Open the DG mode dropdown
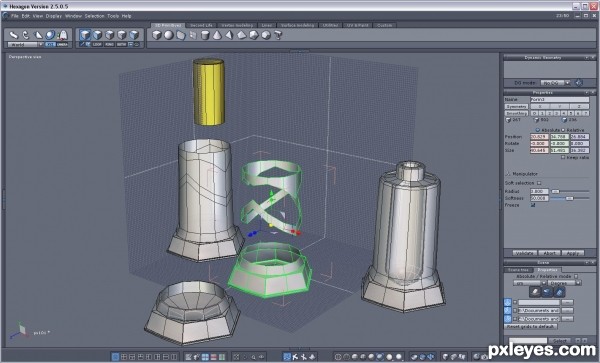The image size is (600, 363). coord(555,83)
